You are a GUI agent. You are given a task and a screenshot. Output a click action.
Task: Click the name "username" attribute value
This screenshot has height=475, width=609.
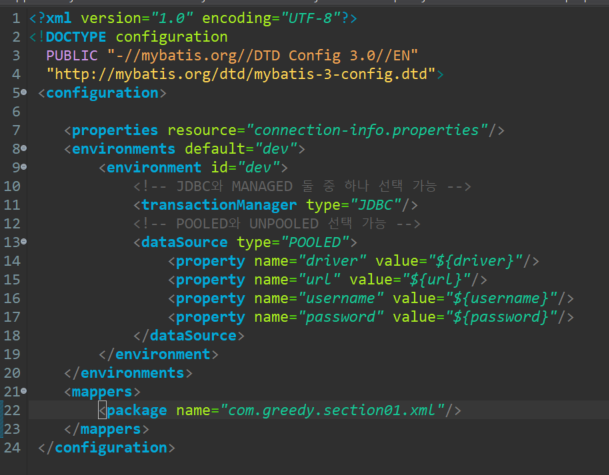341,298
